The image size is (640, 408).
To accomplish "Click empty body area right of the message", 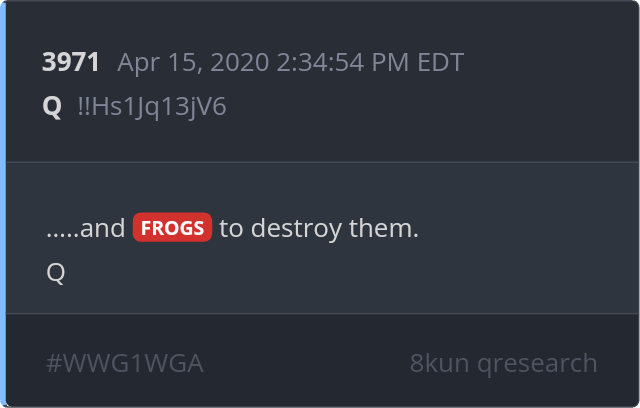I will [527, 228].
